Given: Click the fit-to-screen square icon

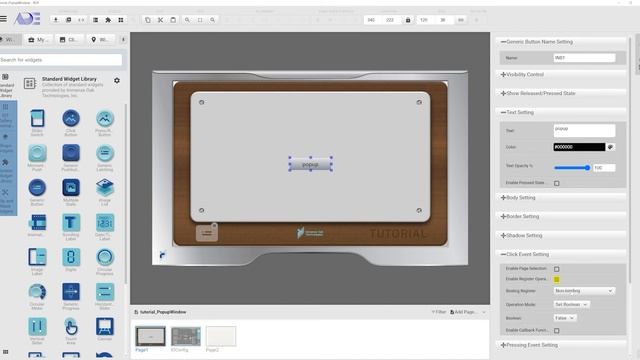Looking at the screenshot, I should pos(200,20).
